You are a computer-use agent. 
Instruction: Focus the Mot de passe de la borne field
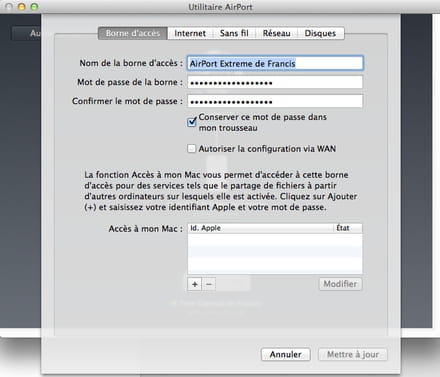pos(275,82)
